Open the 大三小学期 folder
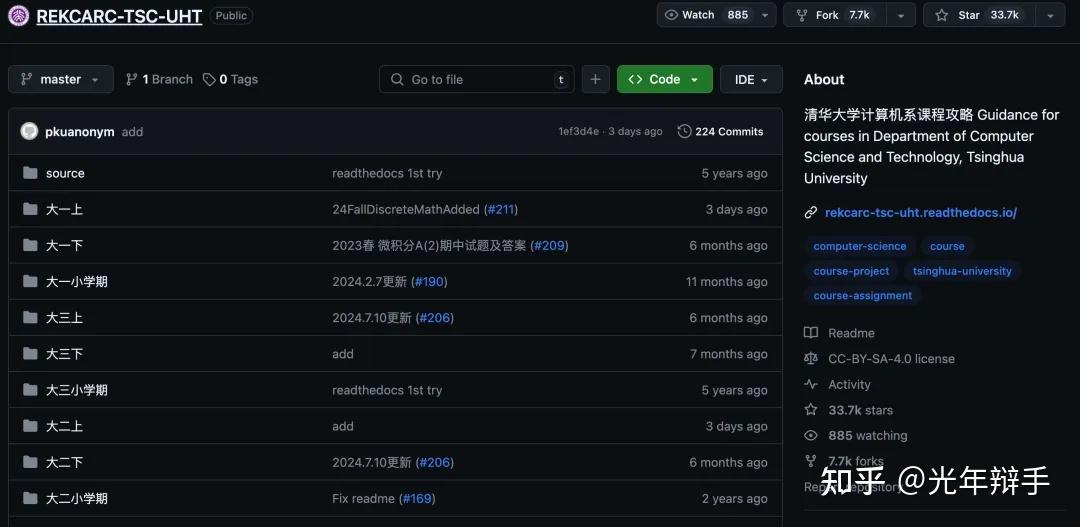 (76, 391)
